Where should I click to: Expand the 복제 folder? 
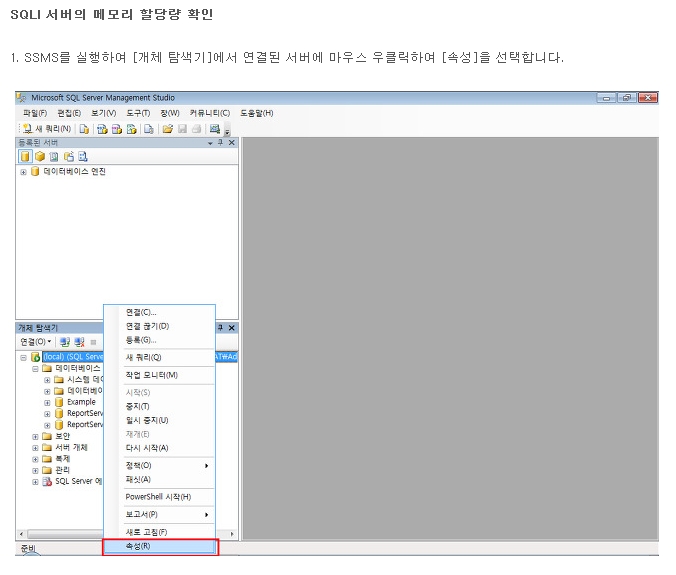coord(35,459)
